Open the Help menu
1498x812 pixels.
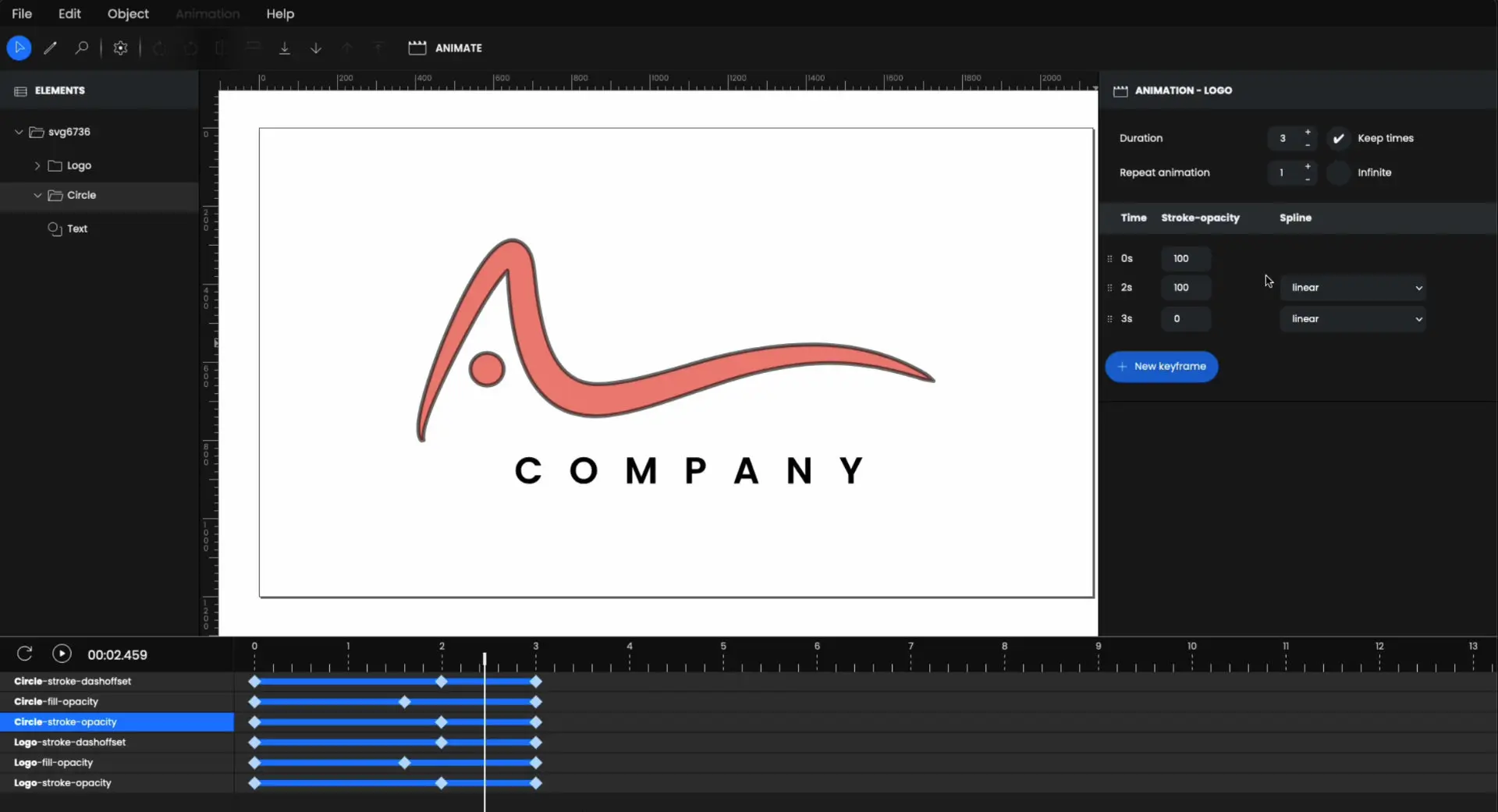(280, 14)
